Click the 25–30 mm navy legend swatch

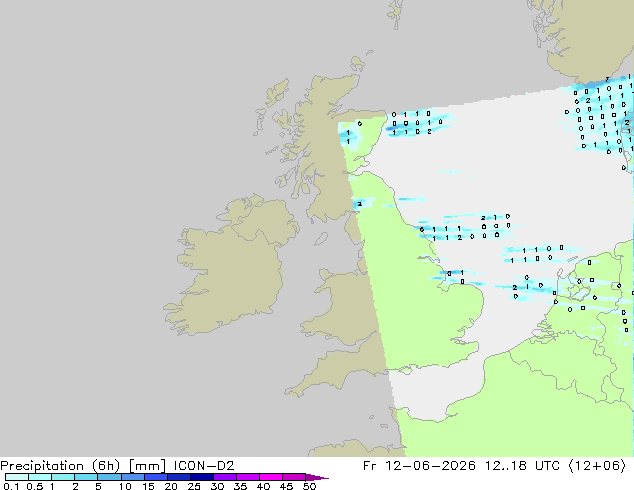(x=202, y=477)
